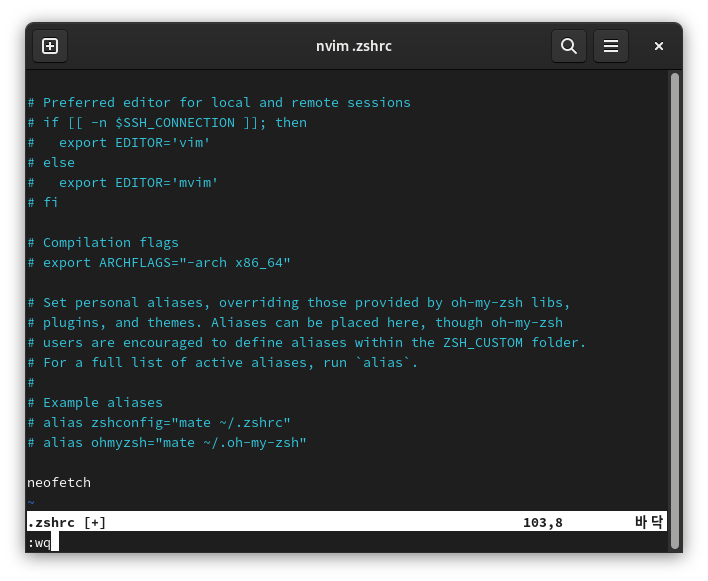Click the 'For a full list' comment line
The image size is (708, 581).
223,363
